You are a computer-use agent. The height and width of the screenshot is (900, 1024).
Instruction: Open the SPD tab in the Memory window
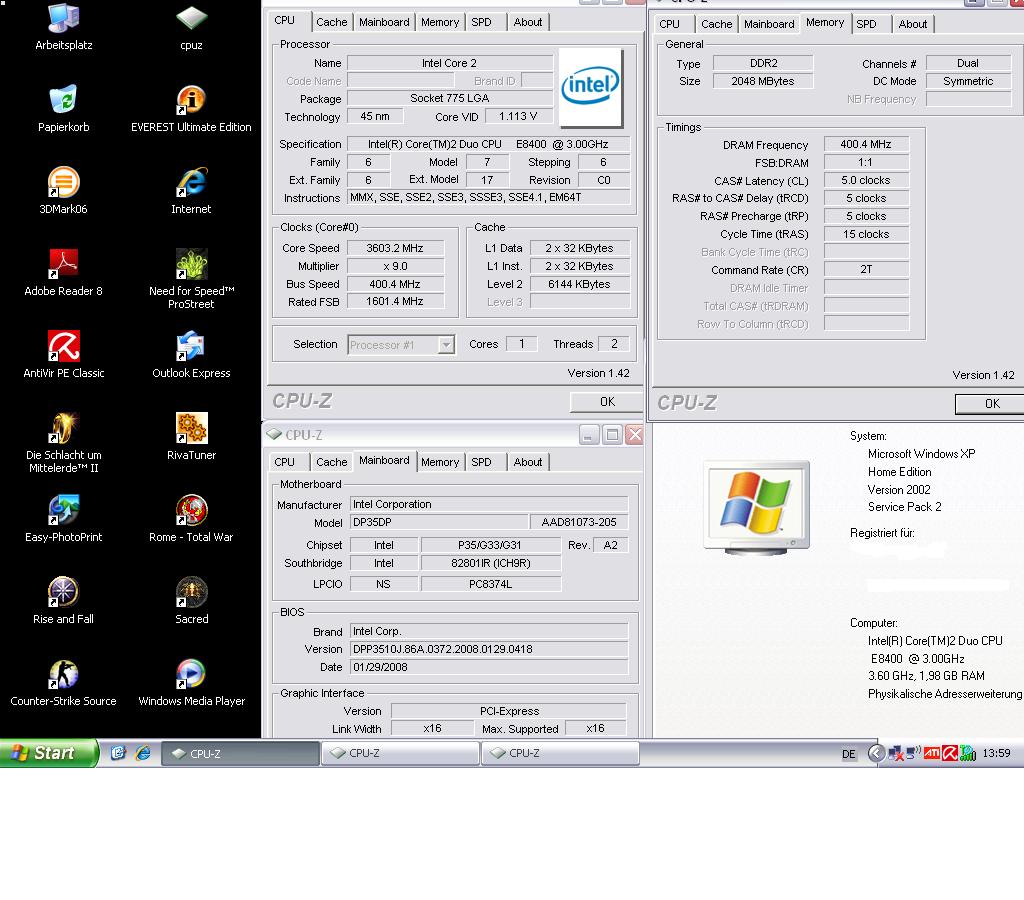[866, 24]
